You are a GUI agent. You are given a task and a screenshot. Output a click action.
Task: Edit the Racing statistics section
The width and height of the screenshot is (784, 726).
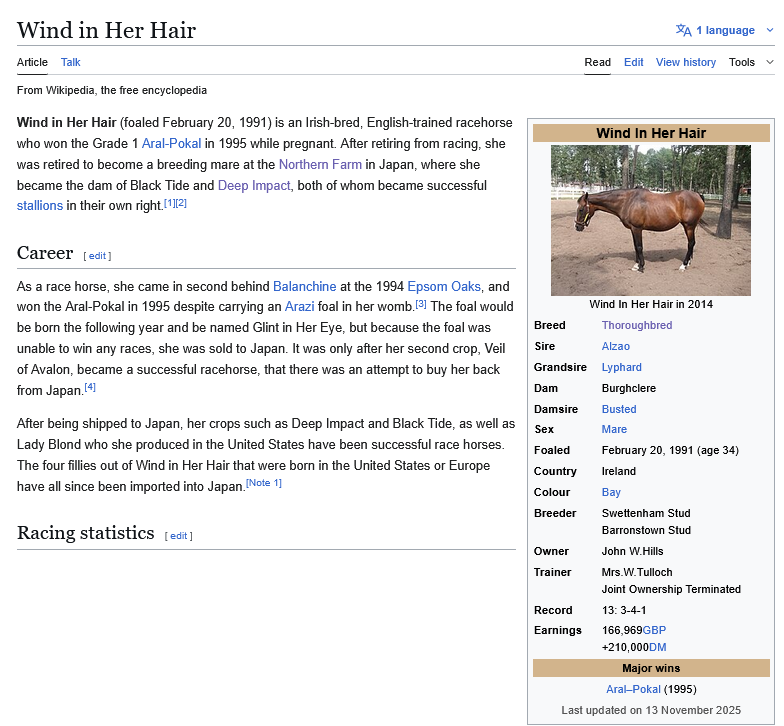click(178, 536)
